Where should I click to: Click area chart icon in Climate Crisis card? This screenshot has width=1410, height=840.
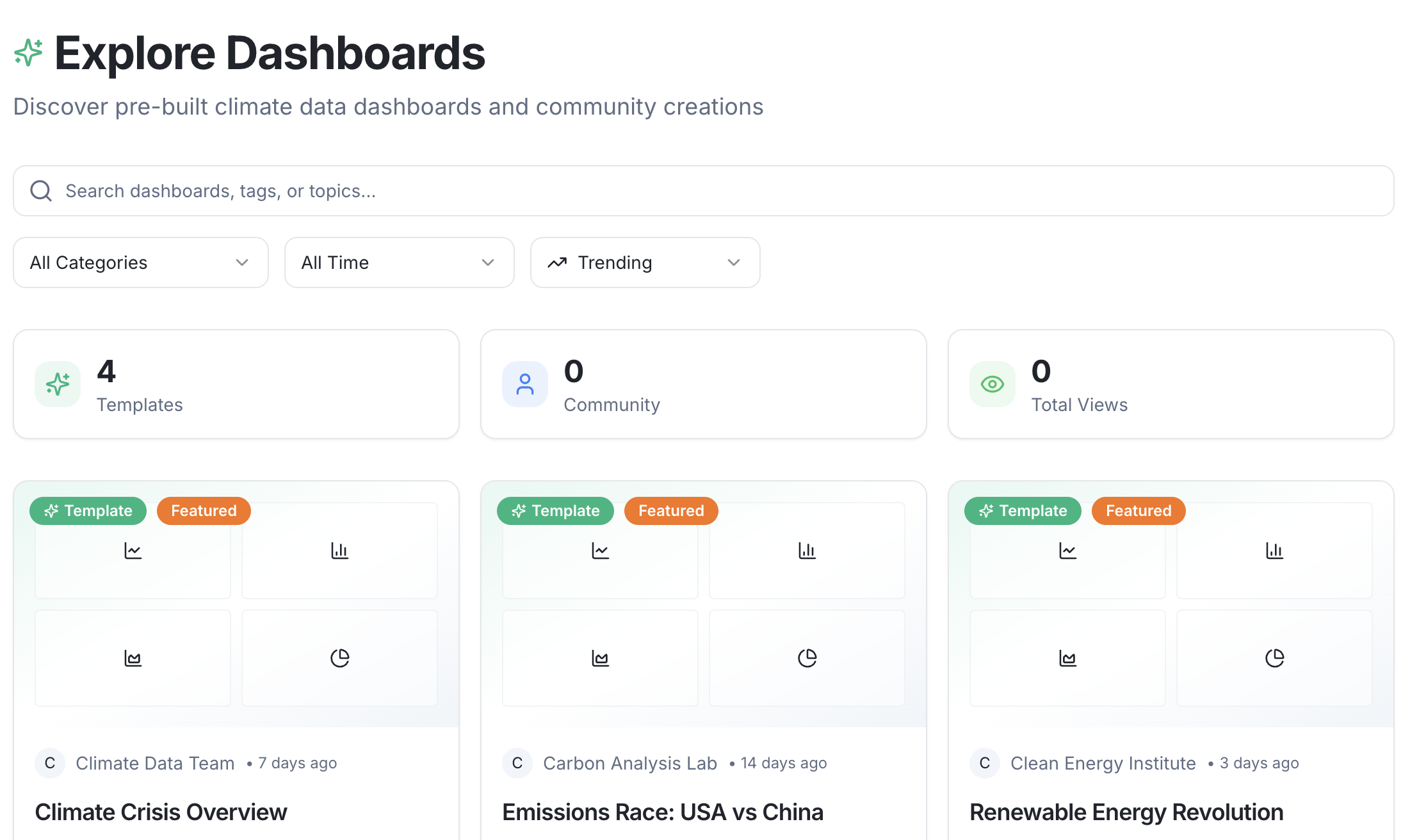[133, 658]
